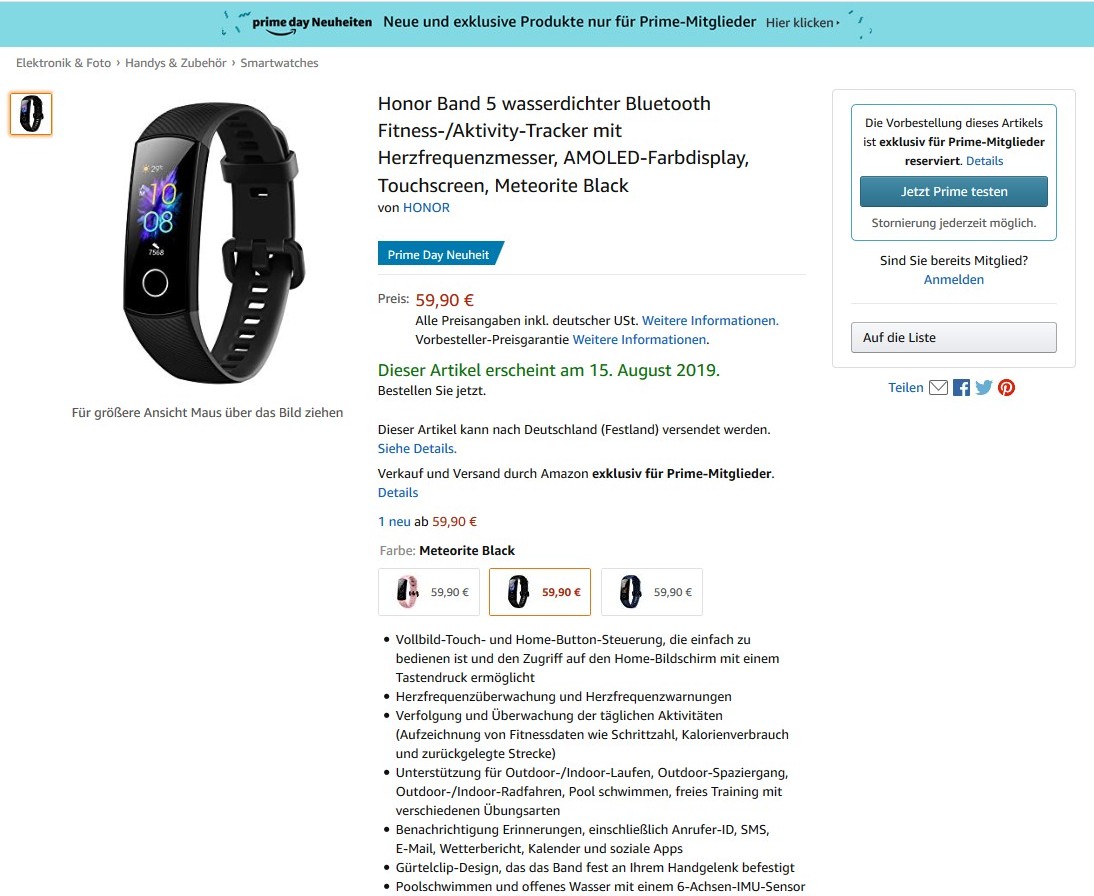Open the Auf die Liste button

(954, 338)
